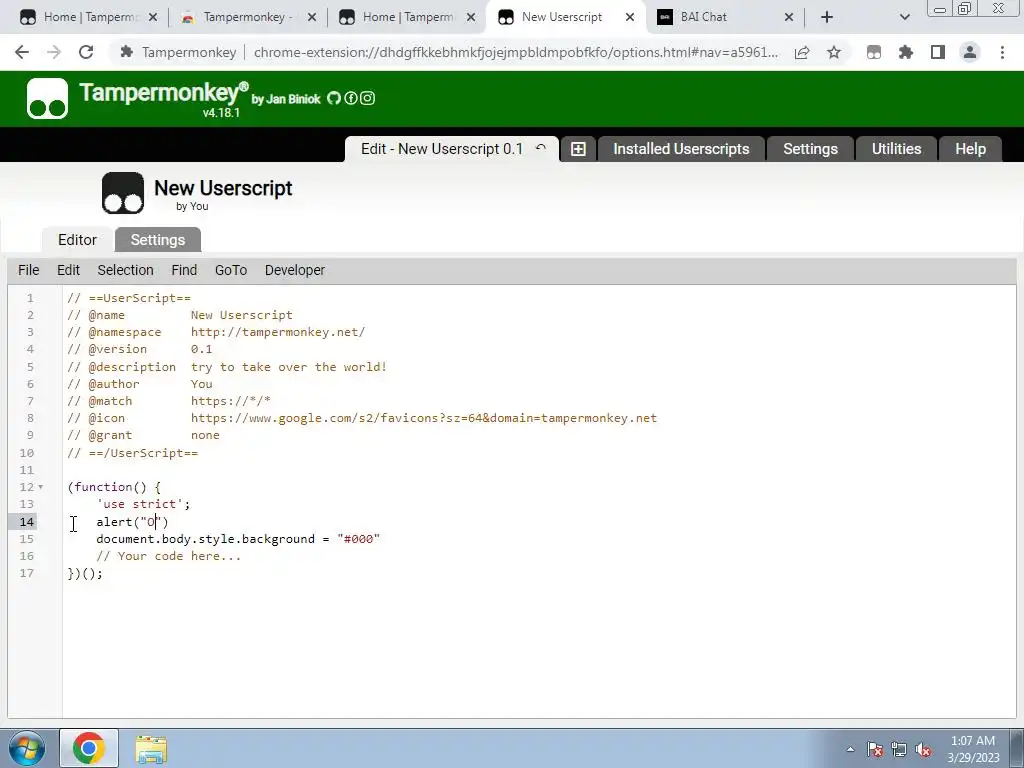Go back with browser back arrow

point(22,52)
